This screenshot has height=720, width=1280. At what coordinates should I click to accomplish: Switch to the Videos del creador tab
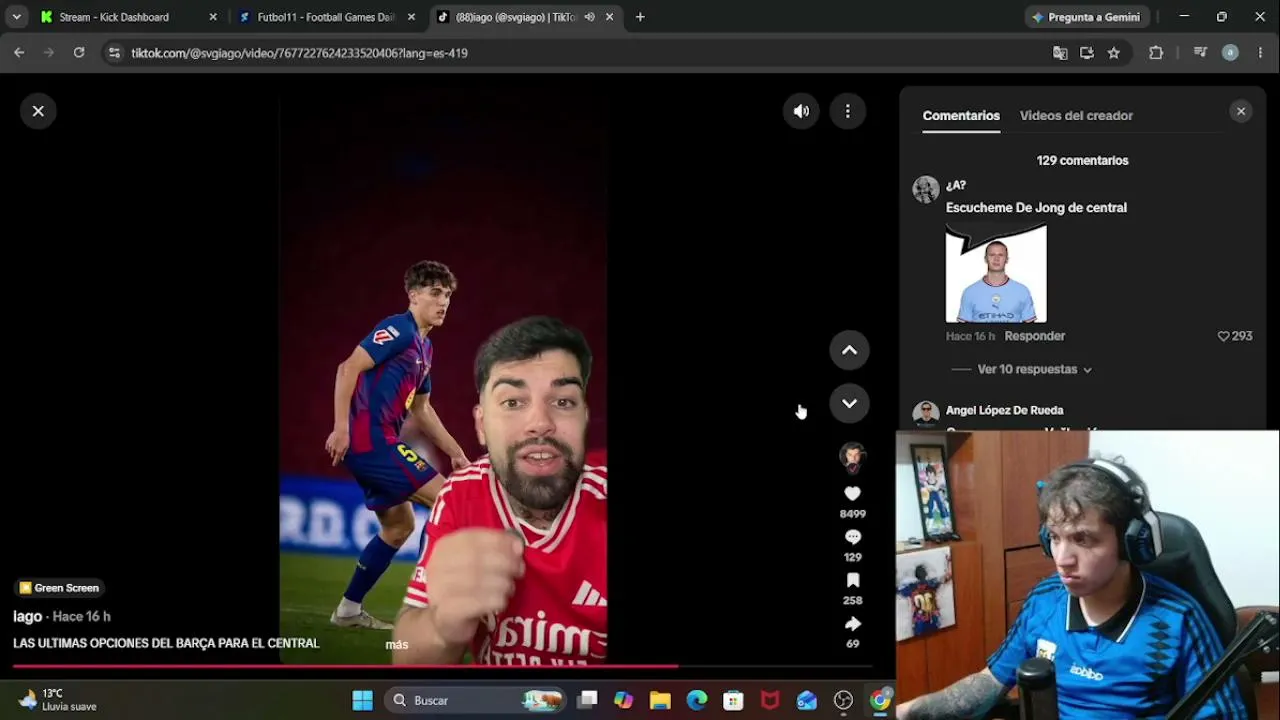1076,116
